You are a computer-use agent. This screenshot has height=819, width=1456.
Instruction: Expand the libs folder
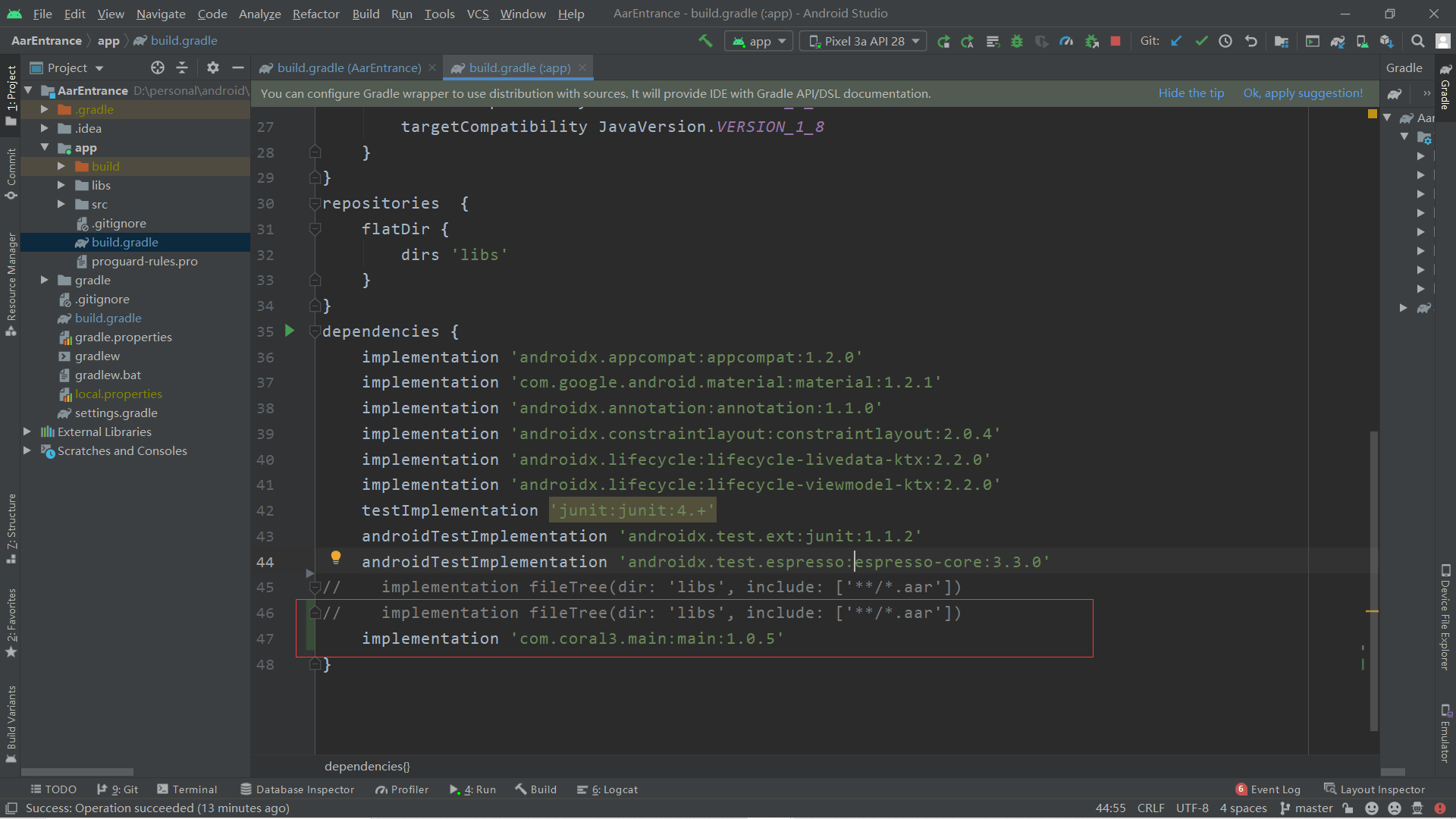(x=61, y=185)
